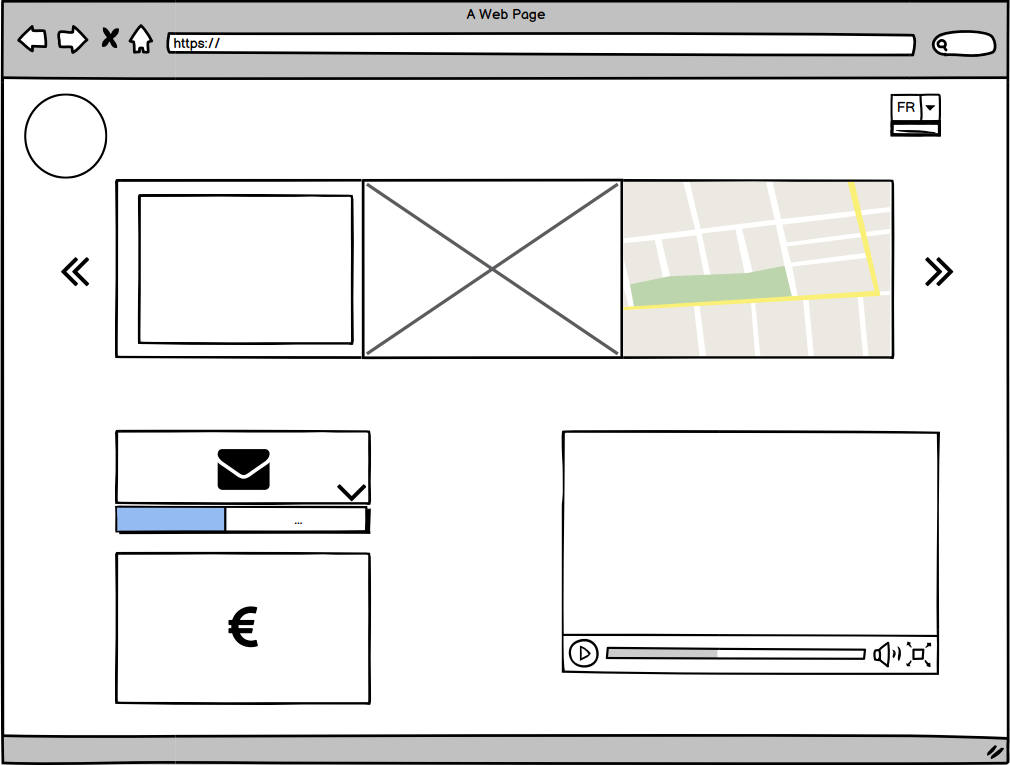The height and width of the screenshot is (765, 1010).
Task: Click the magnifier icon in the search box
Action: click(x=941, y=45)
